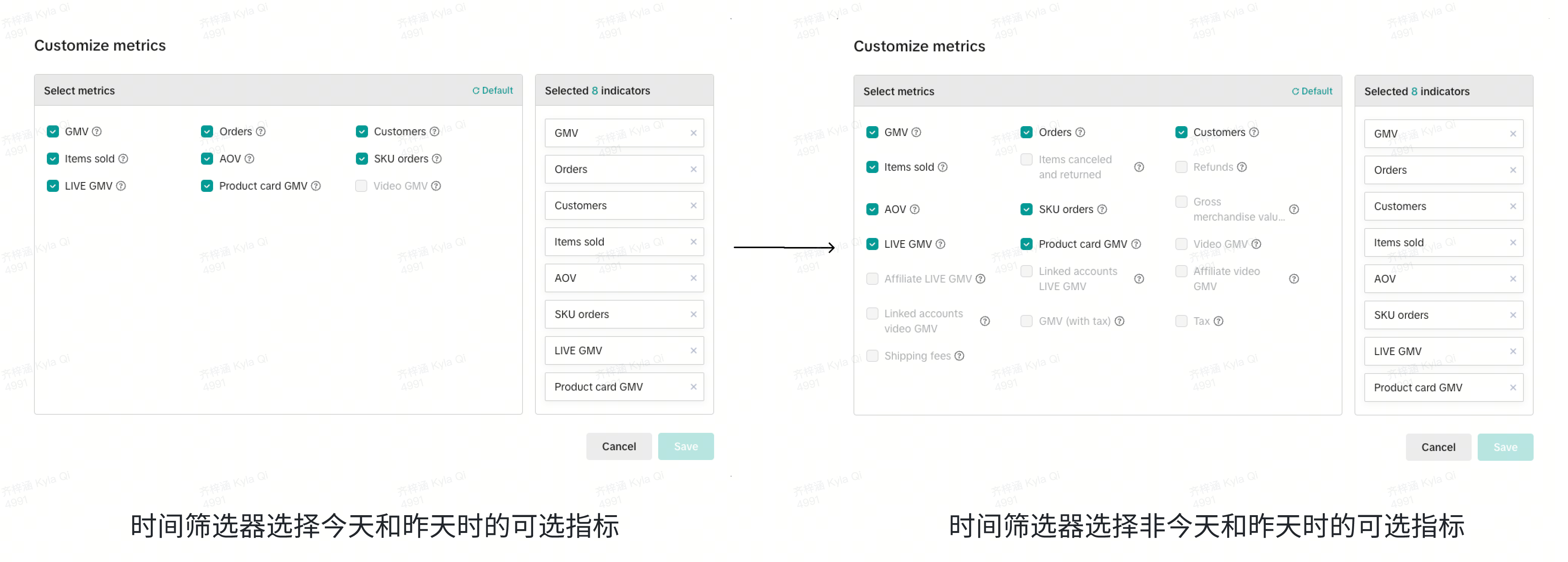Click the help icon next to GMV (with tax)

click(1120, 321)
